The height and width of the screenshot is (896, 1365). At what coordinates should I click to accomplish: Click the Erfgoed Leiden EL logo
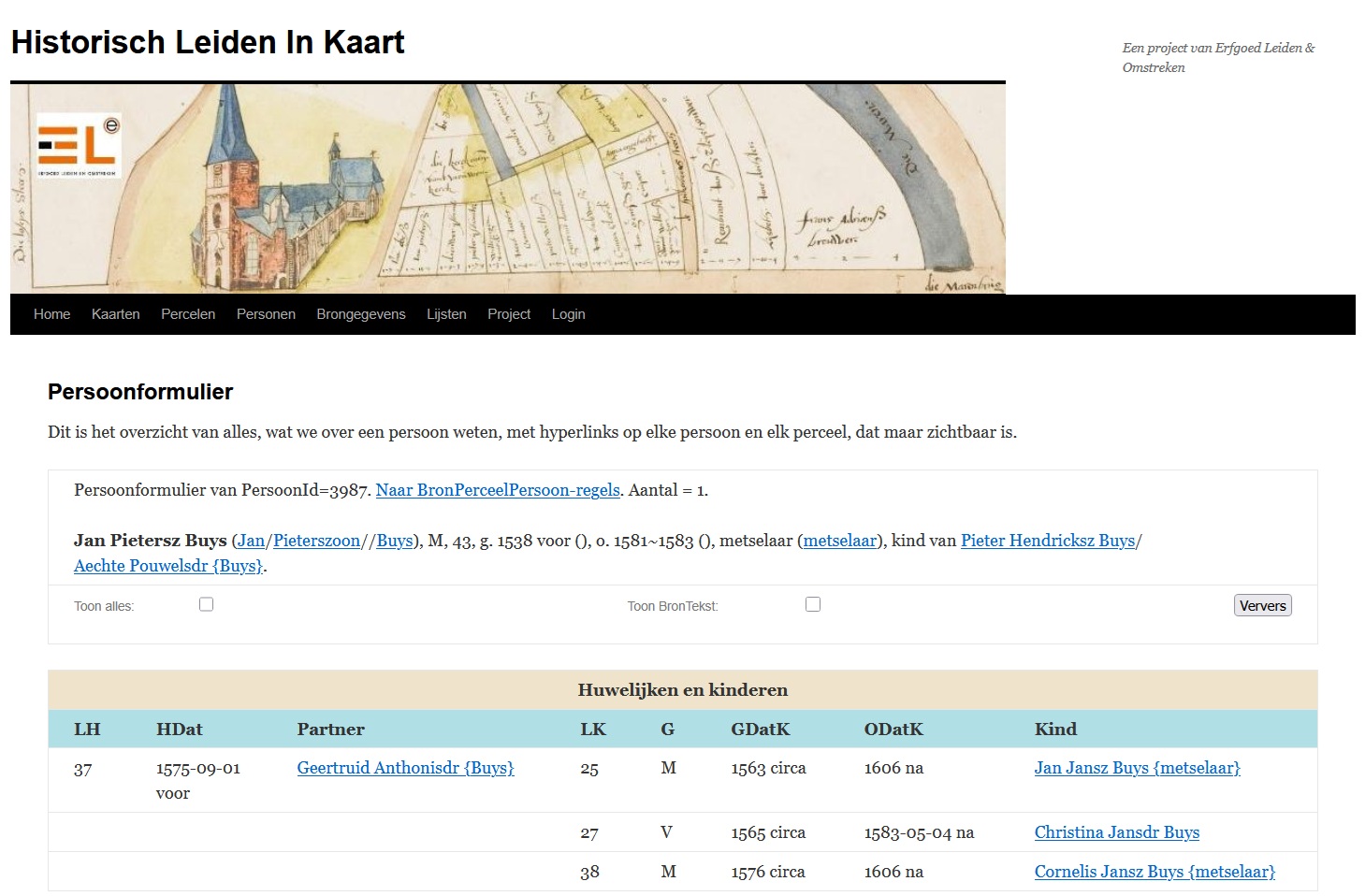tap(80, 145)
